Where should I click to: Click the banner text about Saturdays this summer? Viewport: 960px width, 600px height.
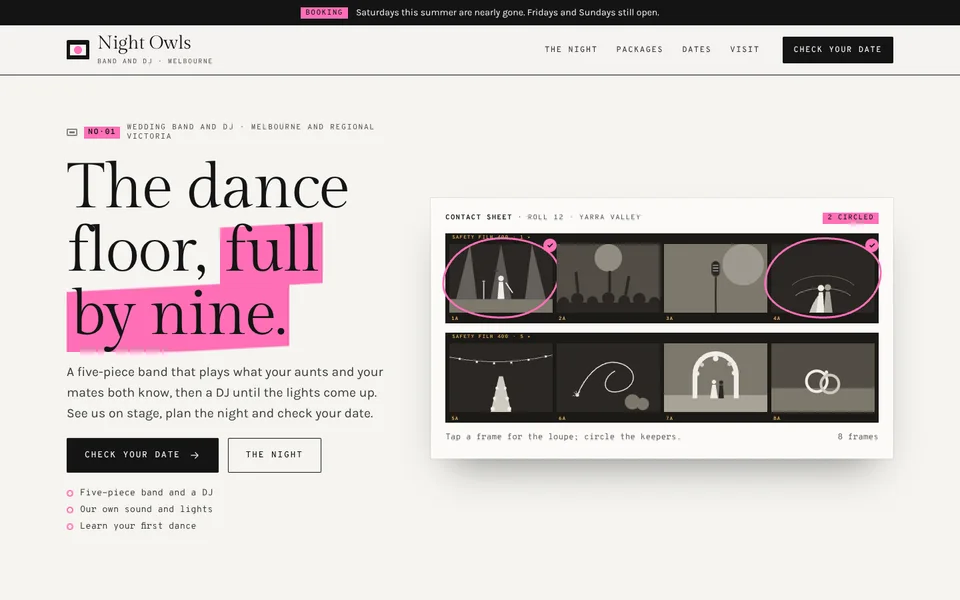508,12
